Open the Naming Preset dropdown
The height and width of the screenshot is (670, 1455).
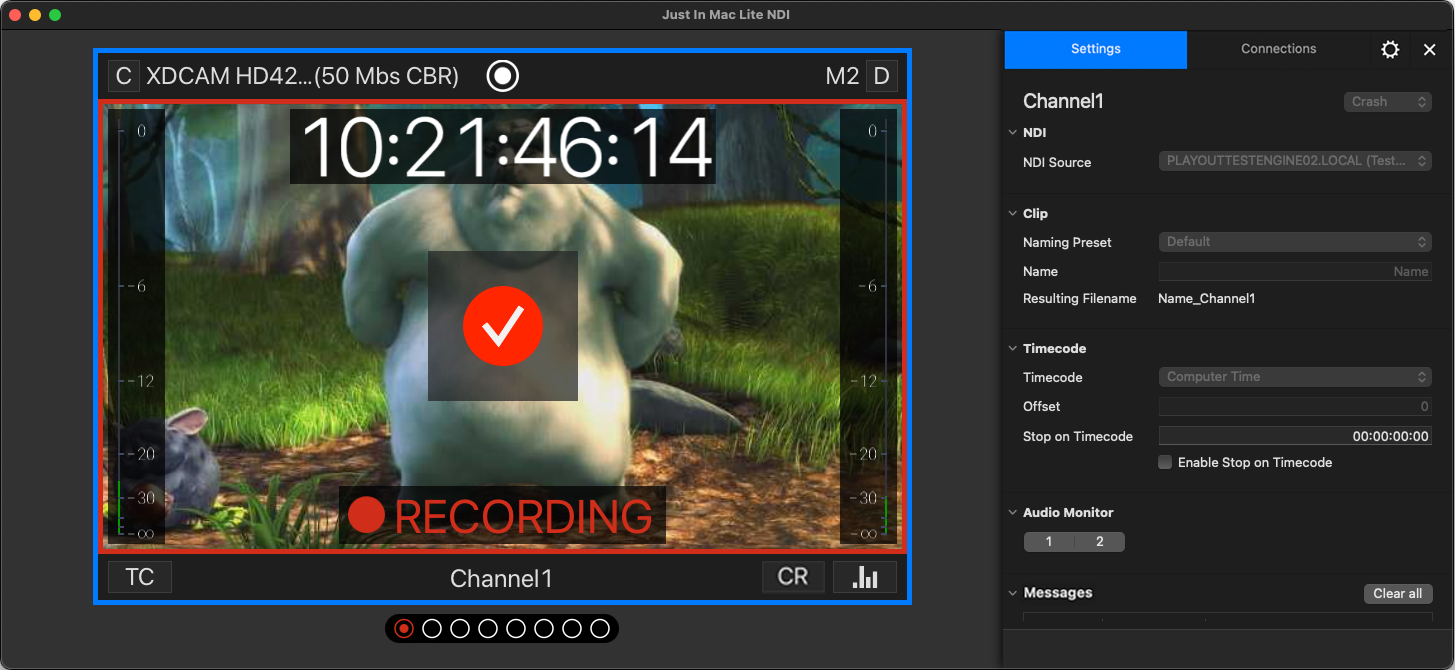1295,242
